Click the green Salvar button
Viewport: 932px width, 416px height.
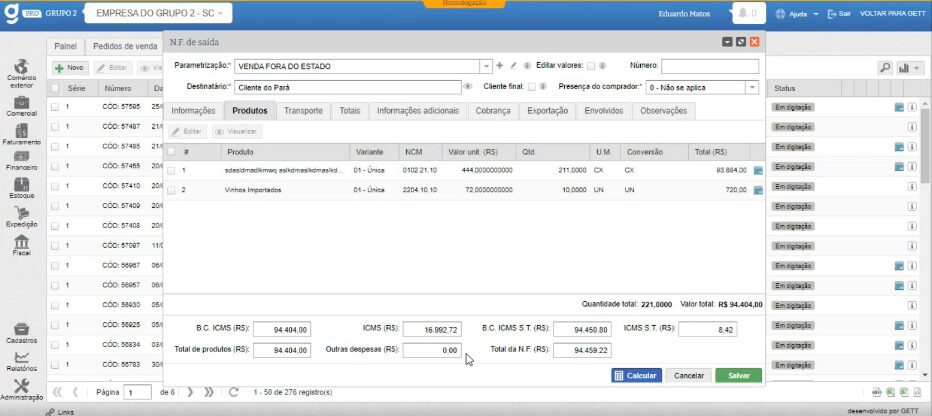pyautogui.click(x=738, y=376)
